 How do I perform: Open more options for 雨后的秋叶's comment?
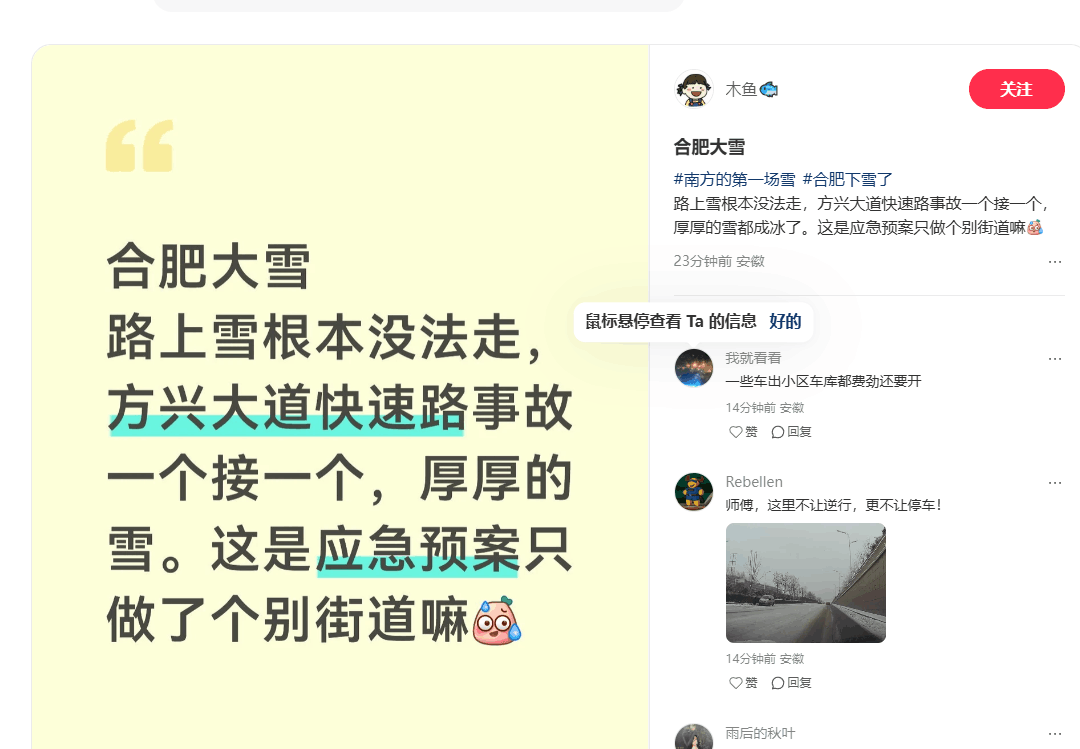pyautogui.click(x=1055, y=734)
